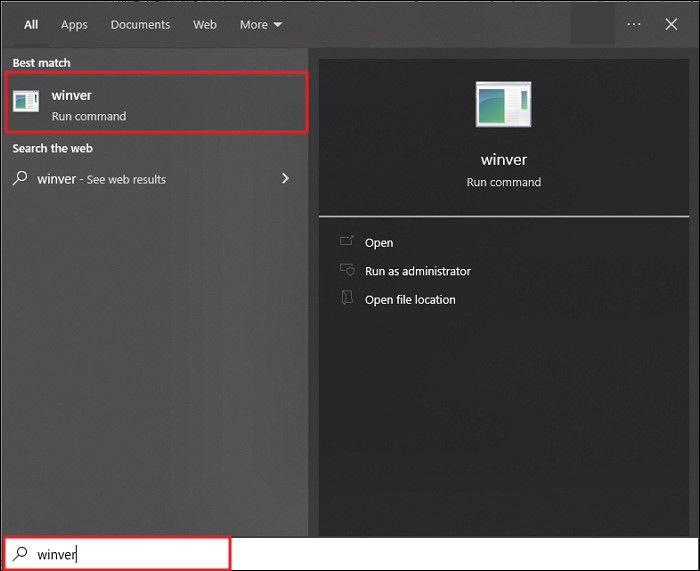Open the Documents tab
Image resolution: width=700 pixels, height=571 pixels.
click(140, 25)
